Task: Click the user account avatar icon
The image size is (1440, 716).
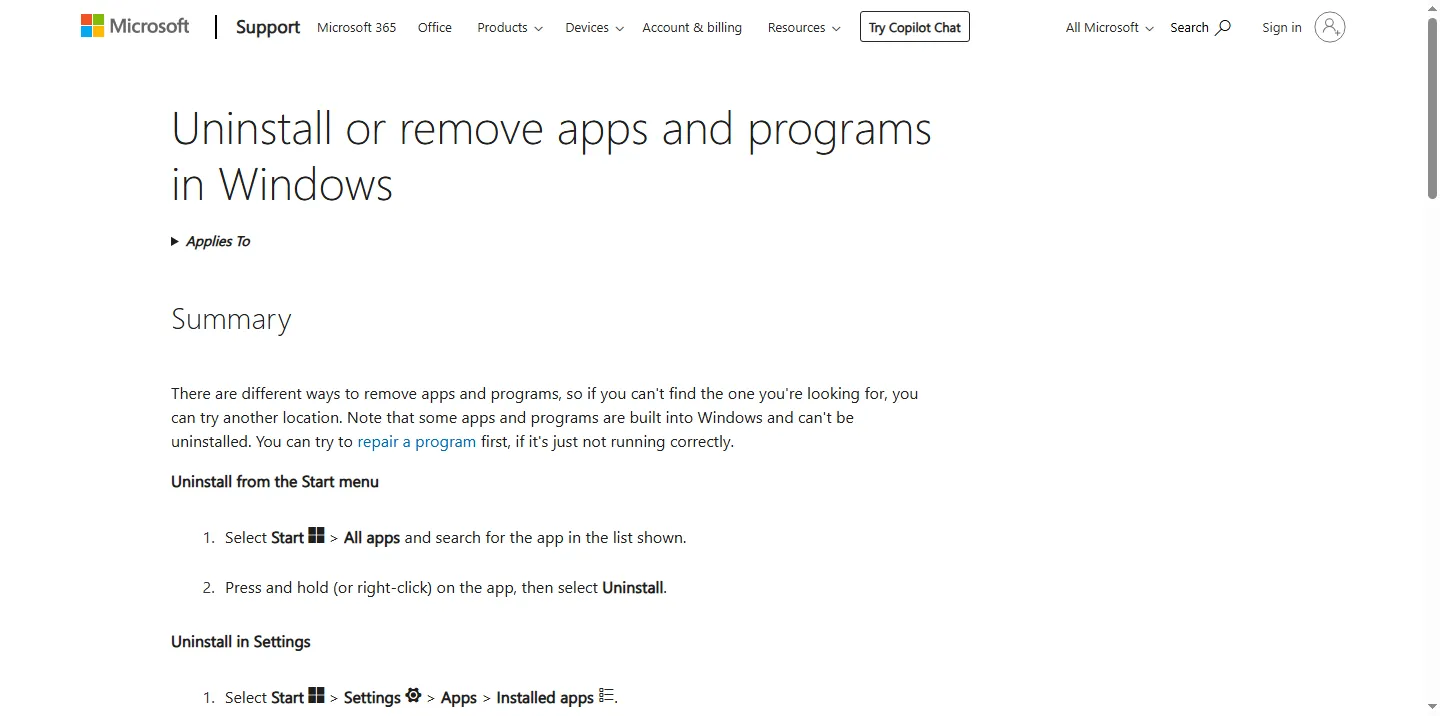Action: (x=1329, y=27)
